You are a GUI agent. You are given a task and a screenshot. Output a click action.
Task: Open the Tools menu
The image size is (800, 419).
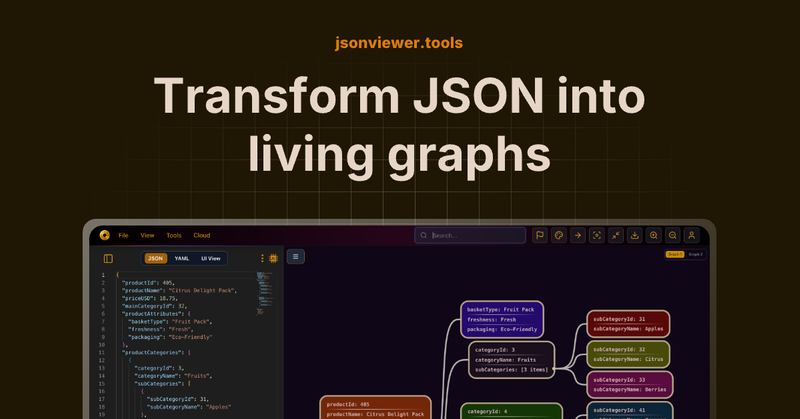(174, 235)
